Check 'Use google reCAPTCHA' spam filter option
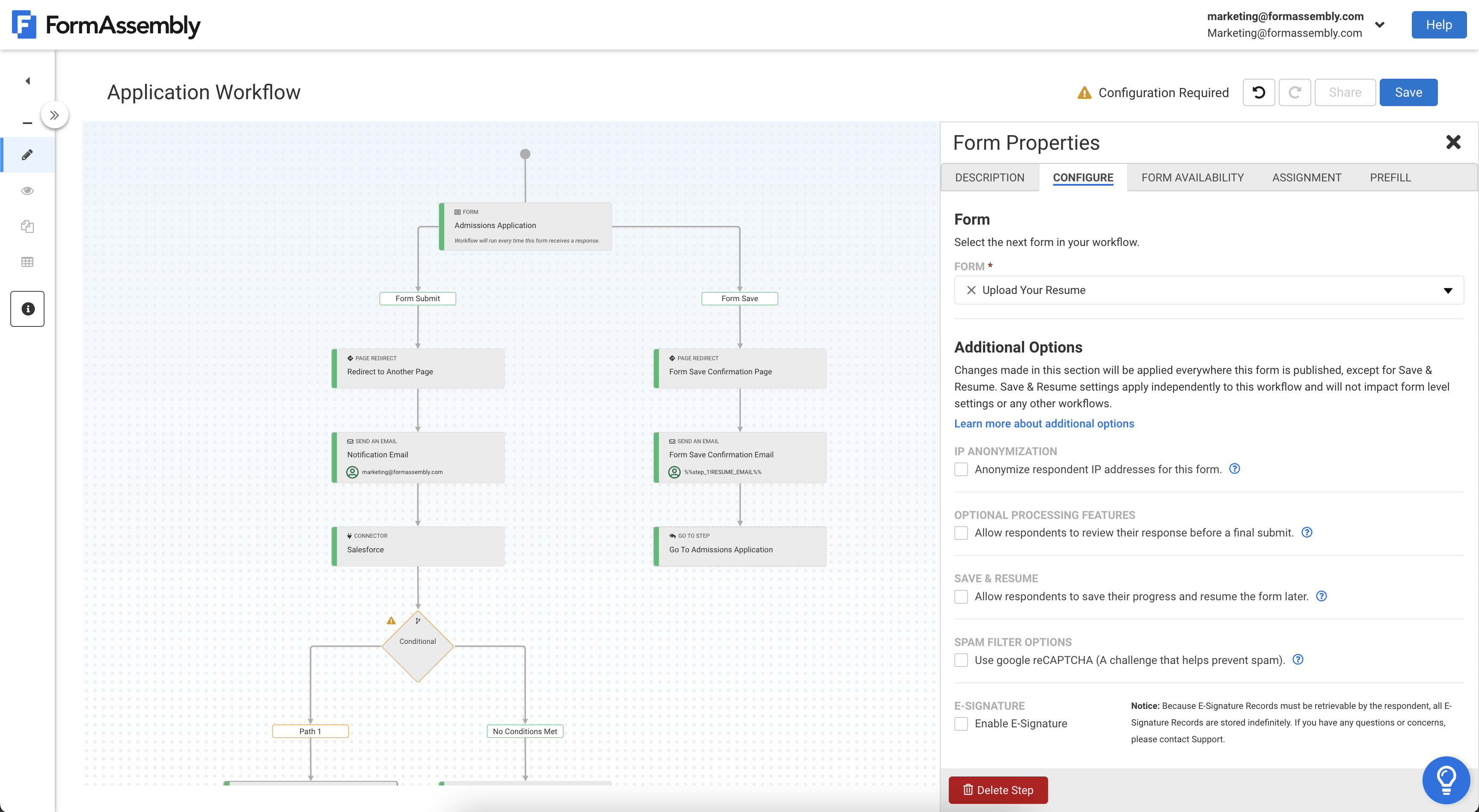The image size is (1479, 812). pyautogui.click(x=961, y=660)
